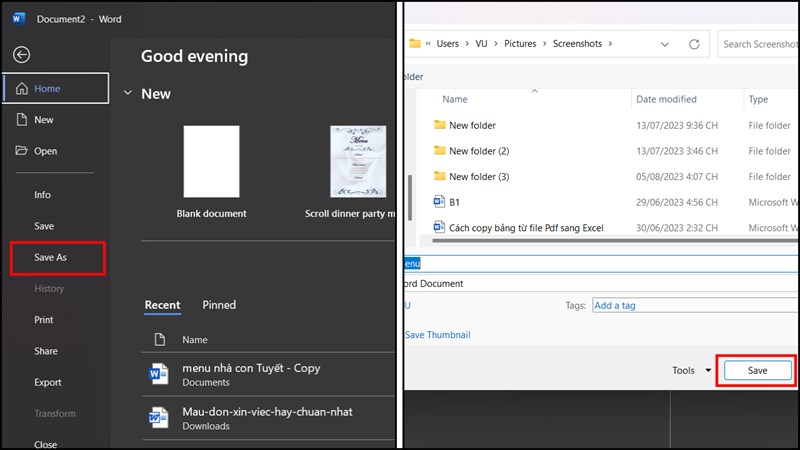Click the Search Screenshots box
Screen dimensions: 800x450
[758, 44]
